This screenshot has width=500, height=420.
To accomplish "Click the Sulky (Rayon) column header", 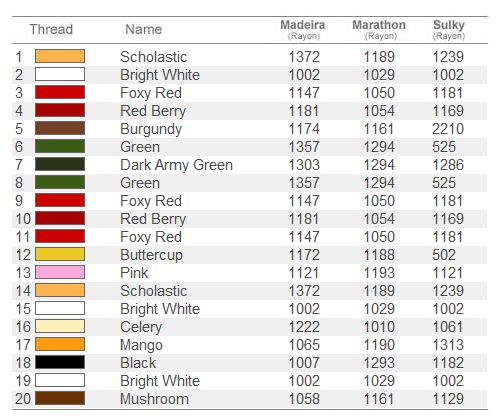I will click(449, 30).
